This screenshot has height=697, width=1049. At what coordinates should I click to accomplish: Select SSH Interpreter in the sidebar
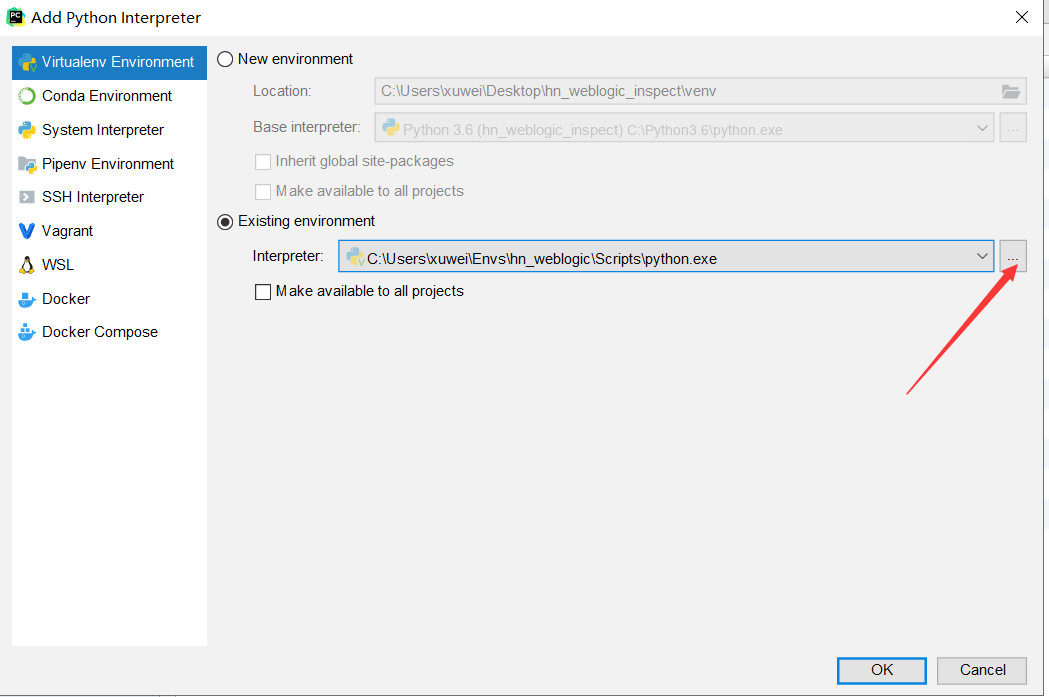(94, 196)
